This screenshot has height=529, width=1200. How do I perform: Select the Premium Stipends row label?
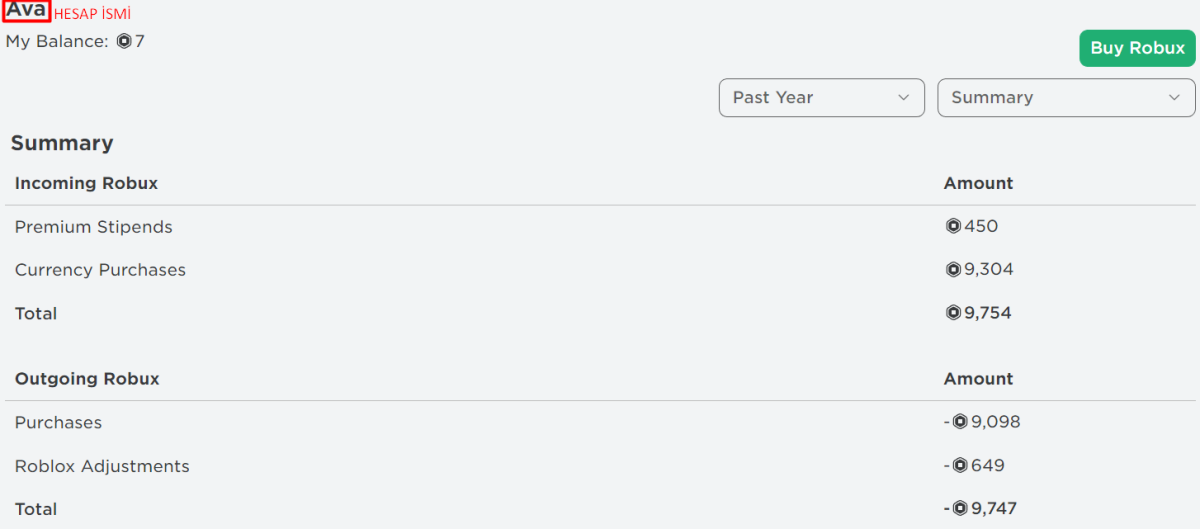pyautogui.click(x=94, y=227)
